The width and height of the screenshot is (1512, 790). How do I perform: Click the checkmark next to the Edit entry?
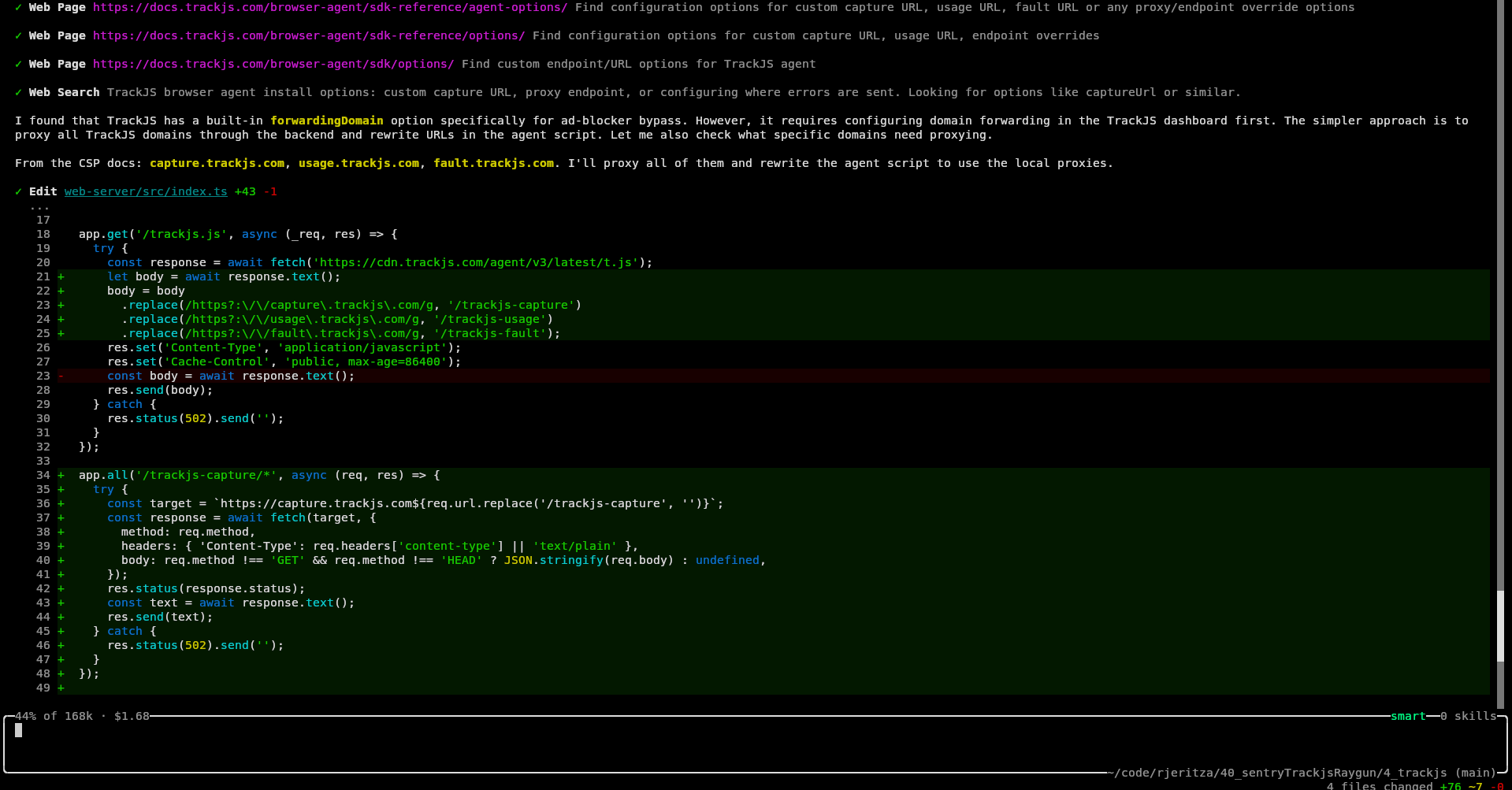pyautogui.click(x=18, y=192)
